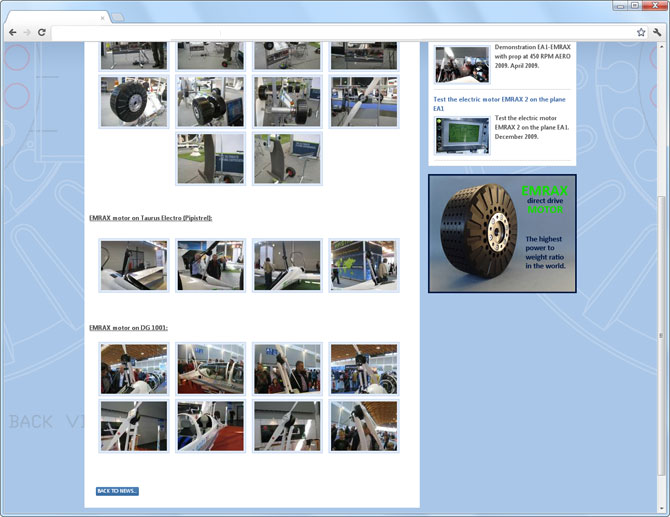Open the wrench settings menu

pos(657,32)
